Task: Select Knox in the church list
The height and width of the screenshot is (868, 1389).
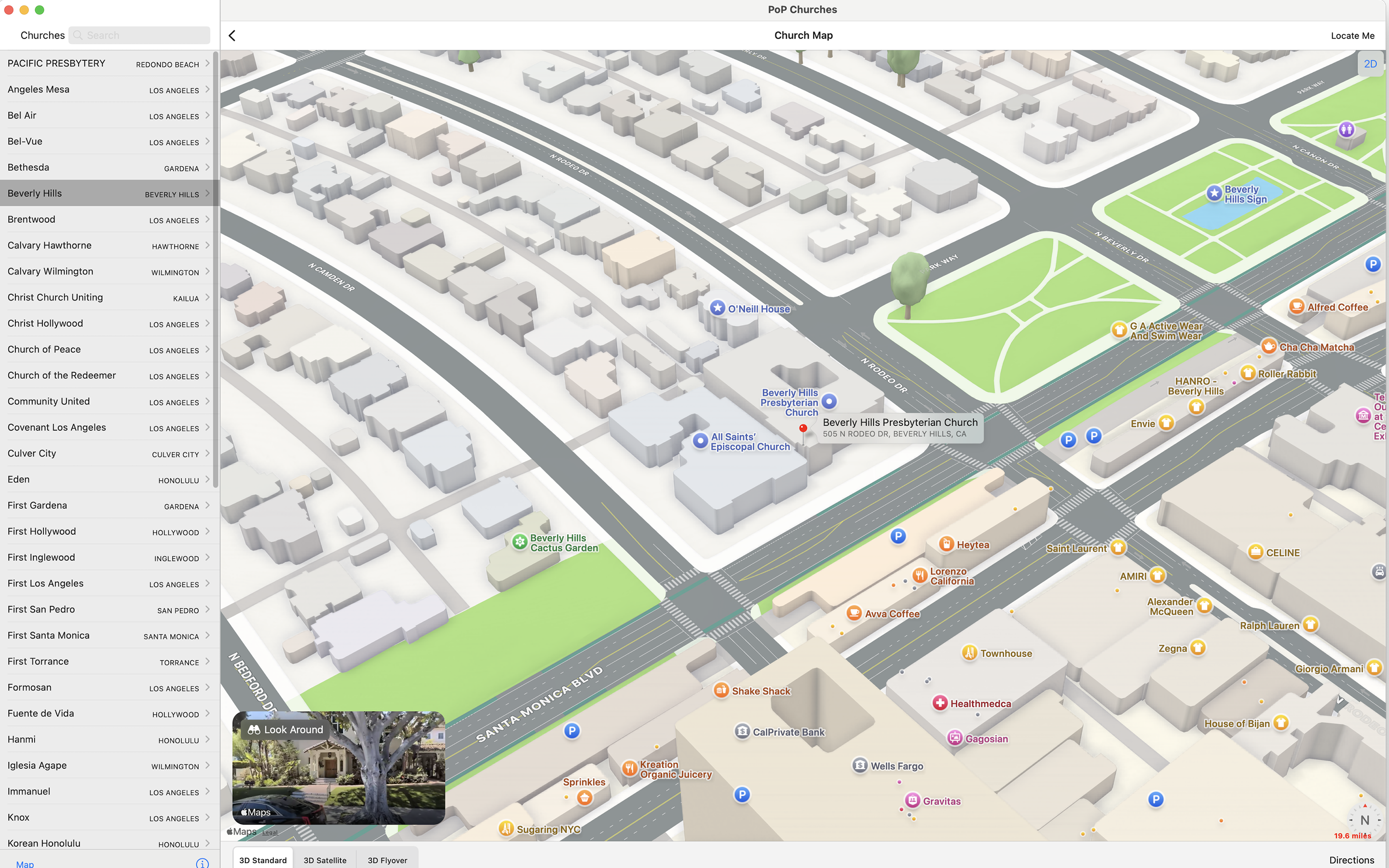Action: pyautogui.click(x=109, y=817)
